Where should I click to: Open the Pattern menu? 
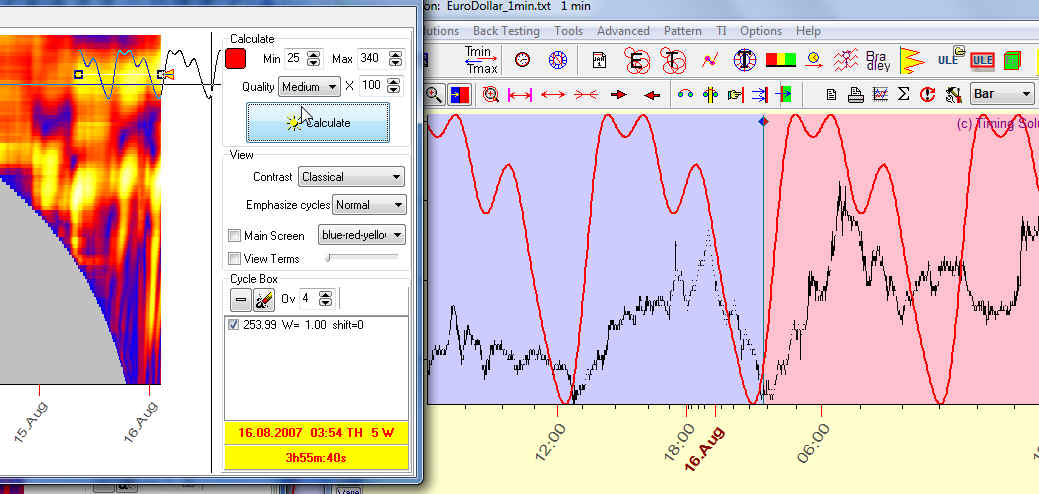coord(683,31)
